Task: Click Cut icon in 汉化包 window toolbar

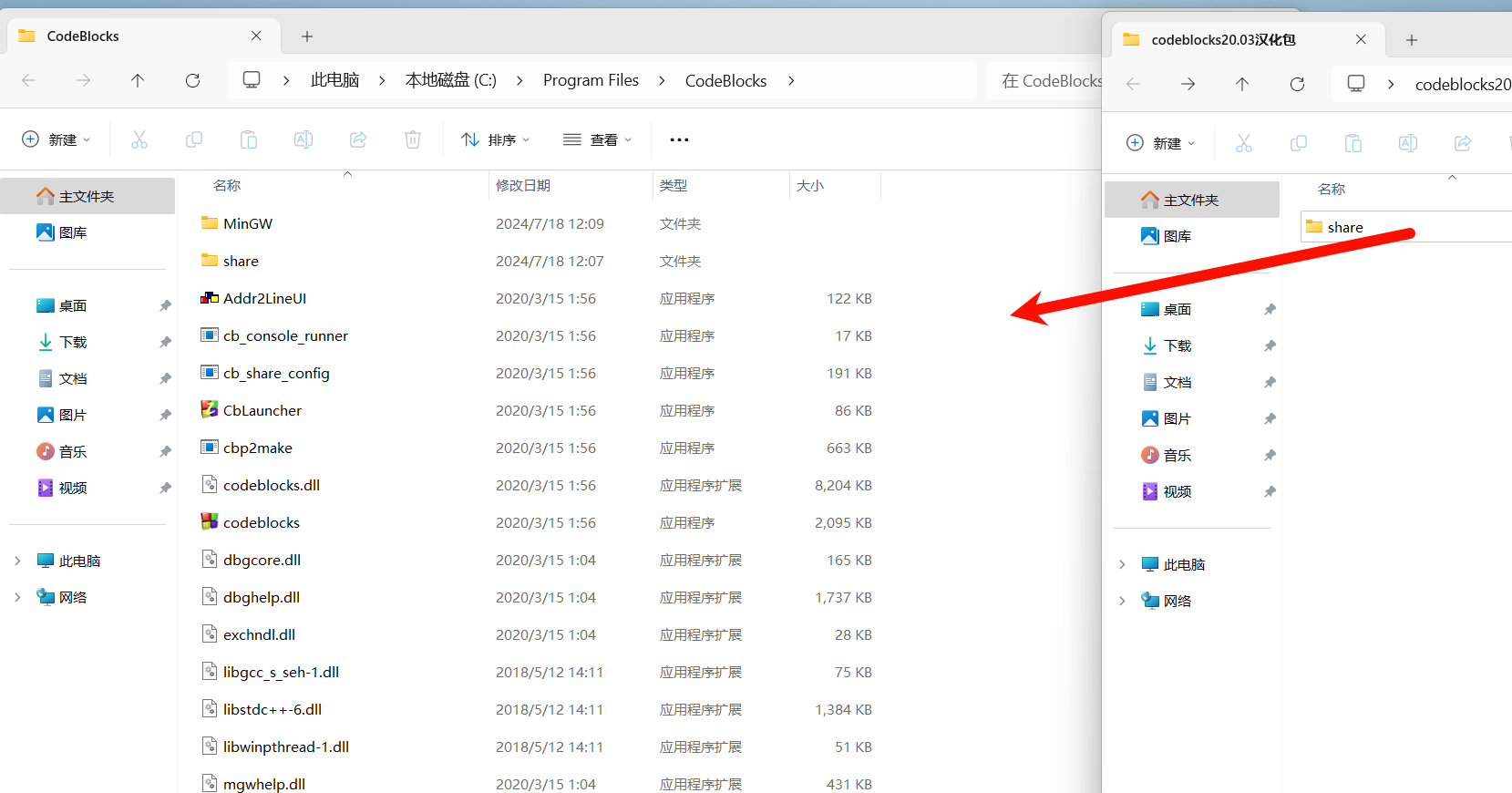Action: click(x=1244, y=143)
